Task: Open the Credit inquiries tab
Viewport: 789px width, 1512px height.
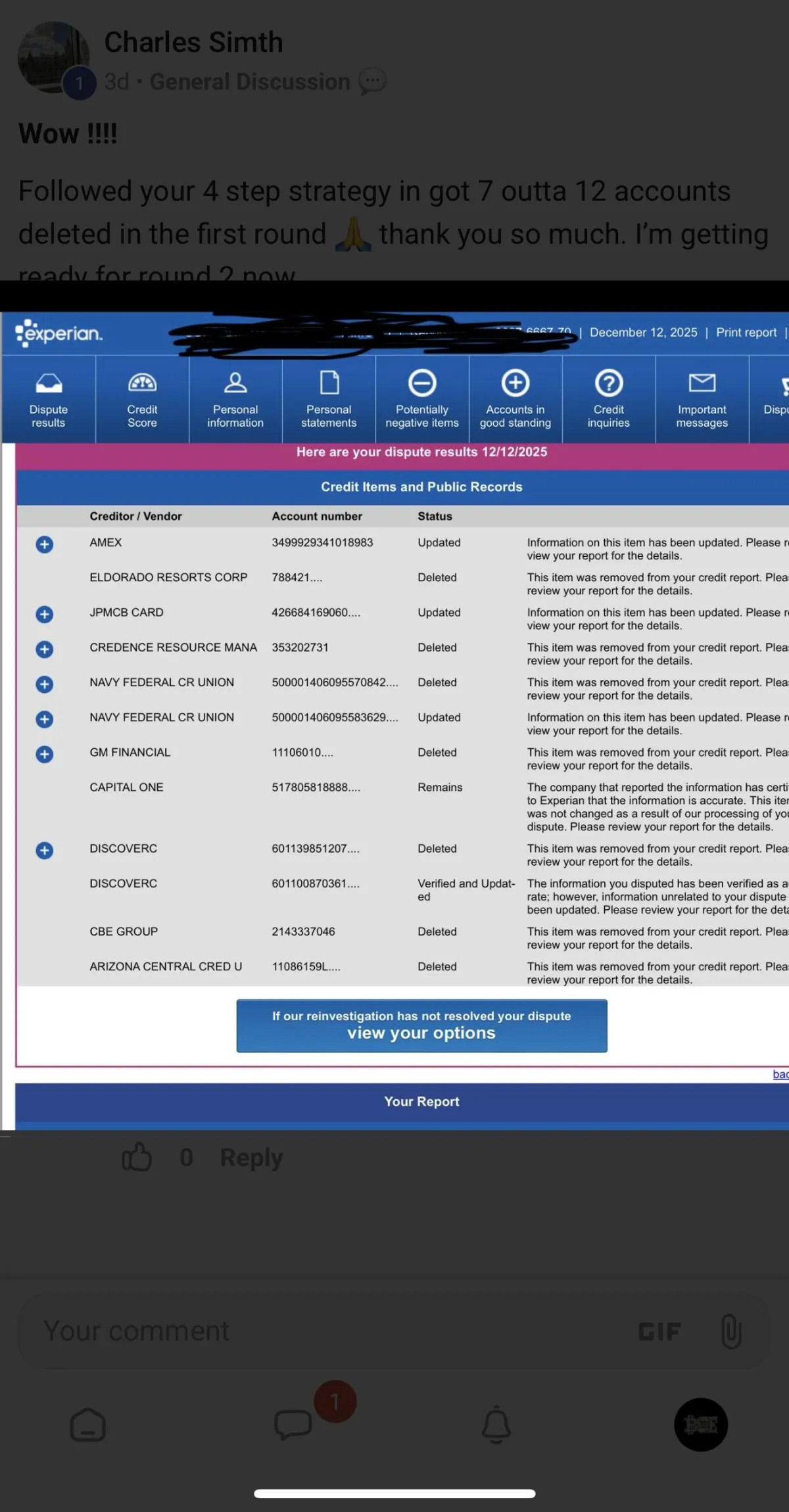Action: coord(609,399)
